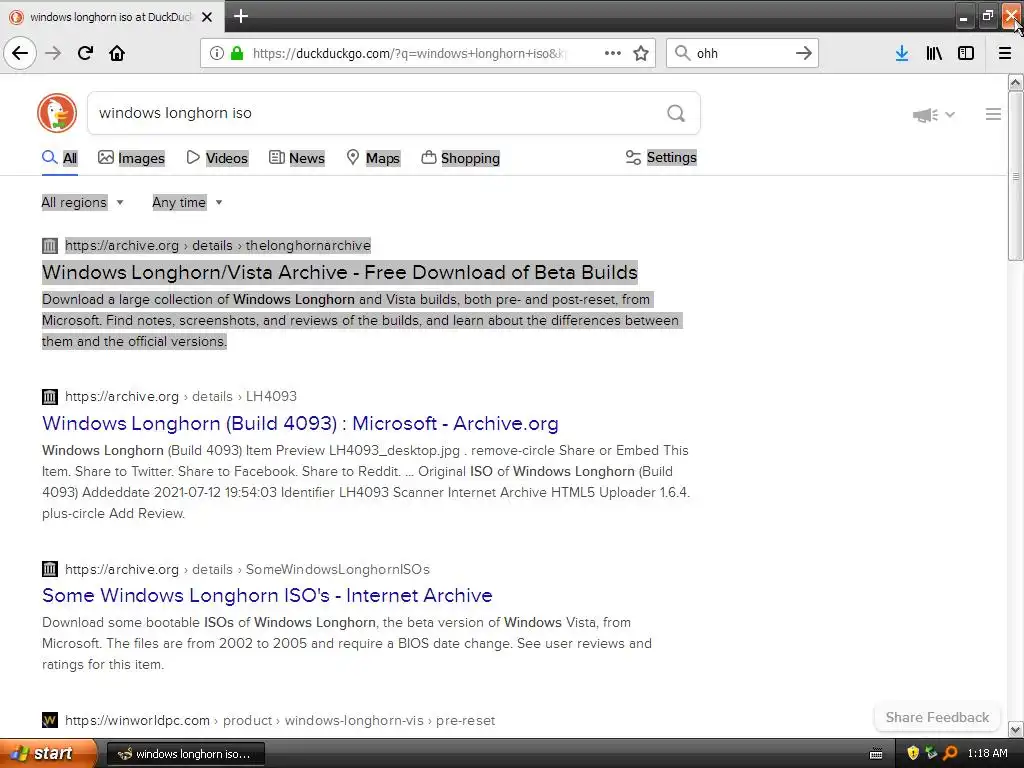Select the taskbar Firefox window button
The image size is (1024, 768).
185,754
